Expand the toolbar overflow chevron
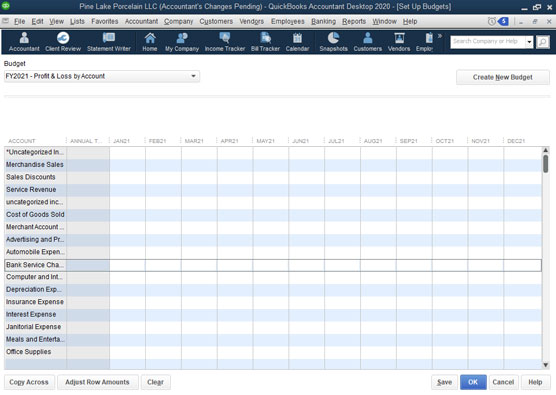This screenshot has width=556, height=395. click(440, 36)
